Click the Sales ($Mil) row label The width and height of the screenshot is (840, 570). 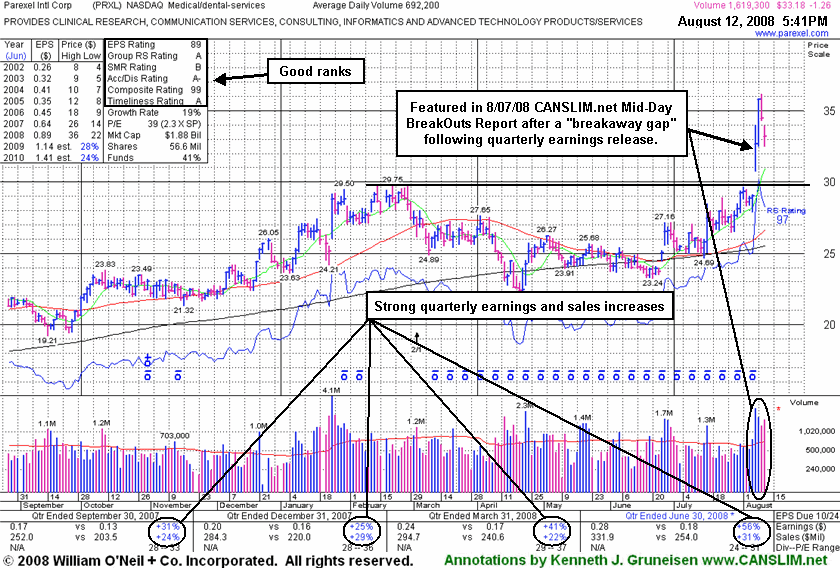pyautogui.click(x=803, y=537)
